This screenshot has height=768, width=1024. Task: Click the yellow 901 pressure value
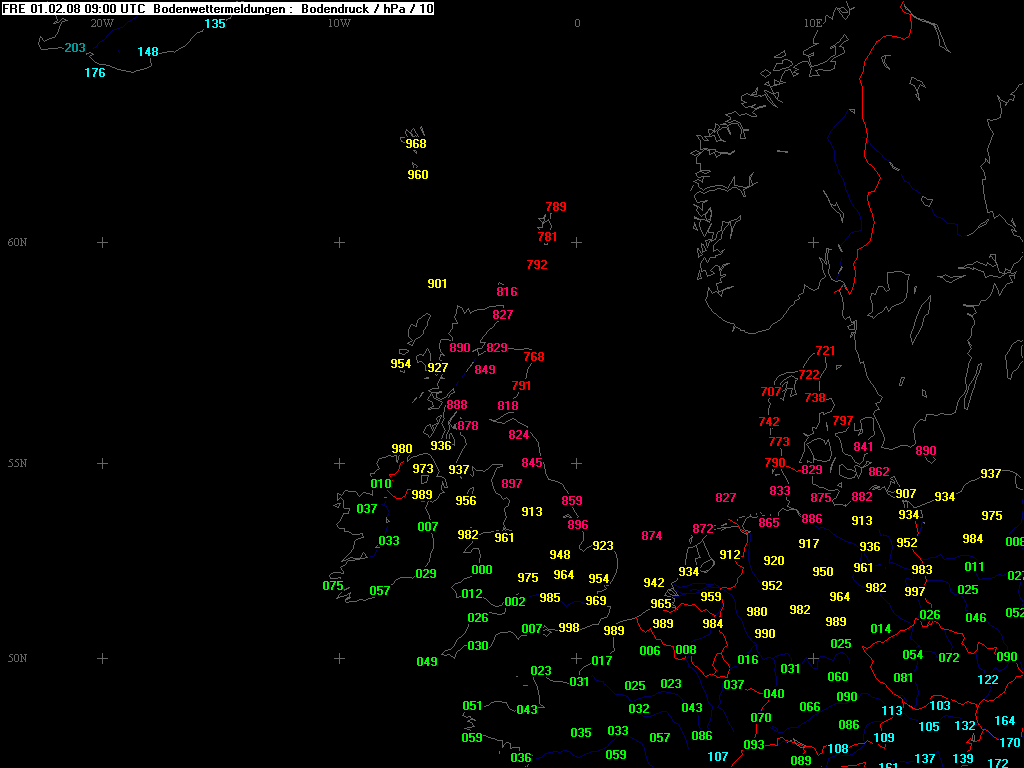437,284
